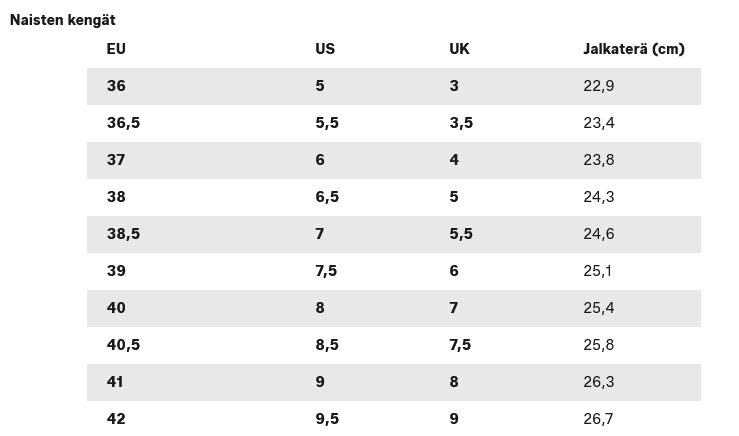Click foot length 24,3 cell
This screenshot has height=436, width=739.
[x=598, y=197]
